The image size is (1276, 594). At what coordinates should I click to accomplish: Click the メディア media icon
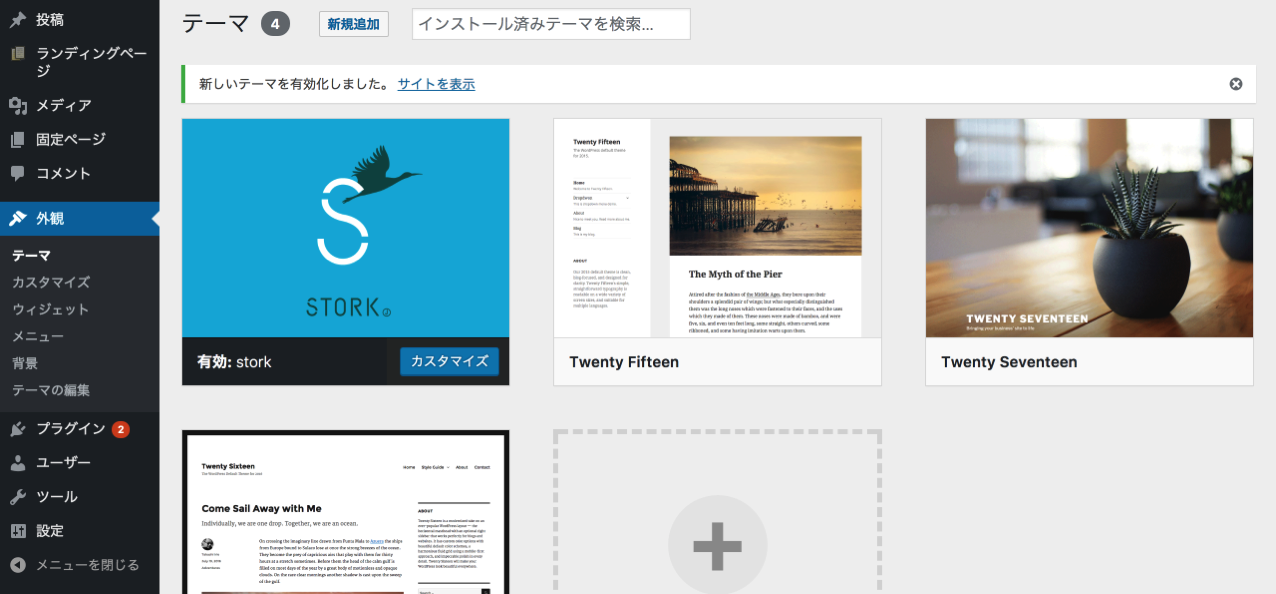(x=18, y=106)
